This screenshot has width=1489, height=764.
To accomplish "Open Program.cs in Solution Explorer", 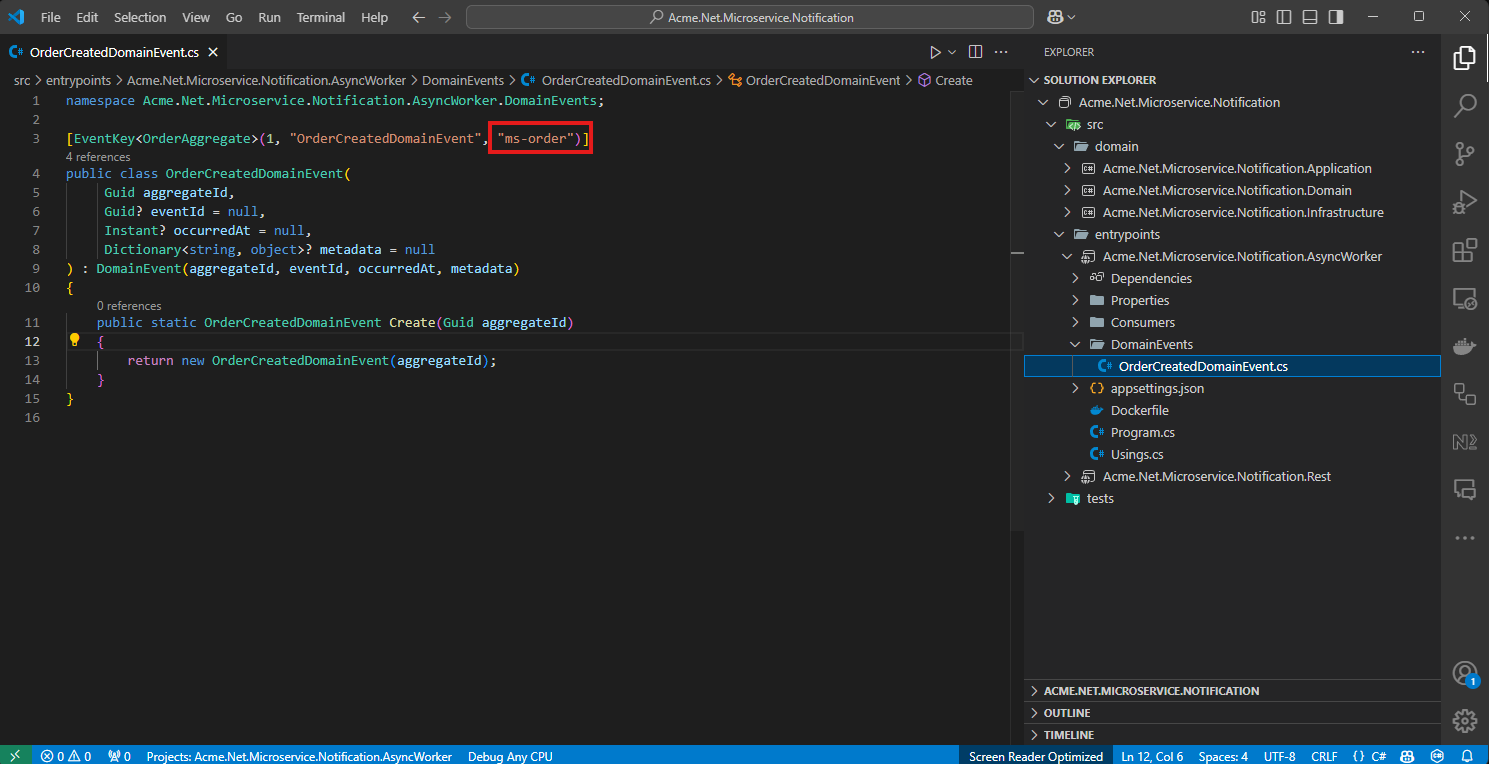I will 1142,432.
